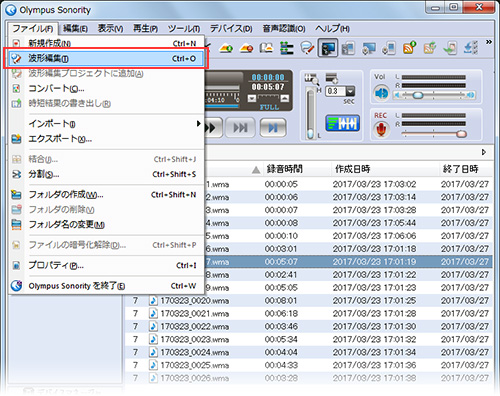This screenshot has height=396, width=500.
Task: Click the RSS feed with green badge icon
Action: click(410, 48)
